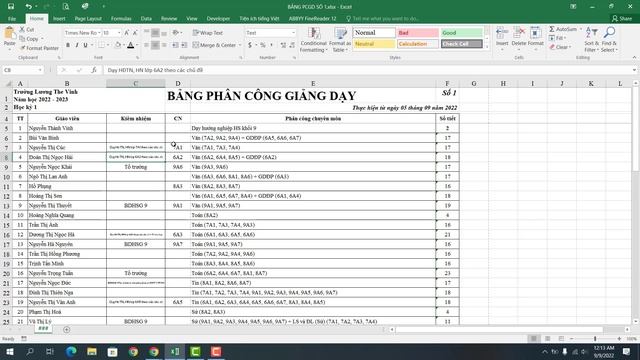Image resolution: width=640 pixels, height=360 pixels.
Task: Open Find & Select
Action: pyautogui.click(x=609, y=40)
